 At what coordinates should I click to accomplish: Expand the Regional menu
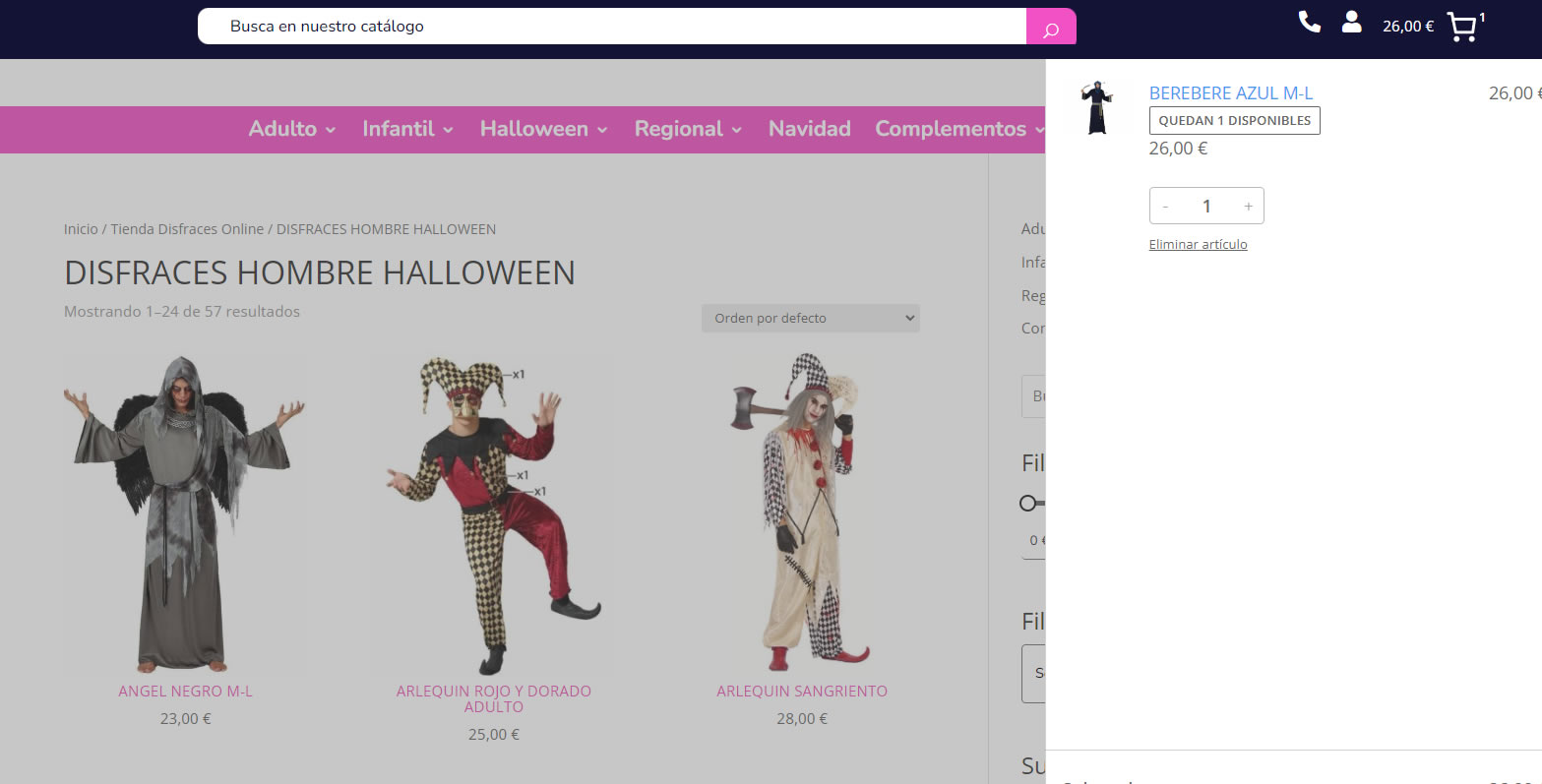[x=688, y=129]
